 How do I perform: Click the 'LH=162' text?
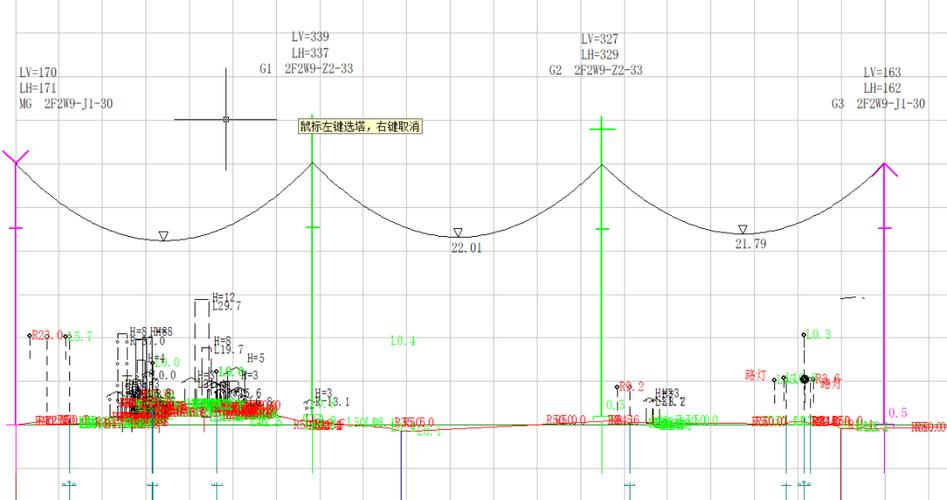pyautogui.click(x=882, y=88)
